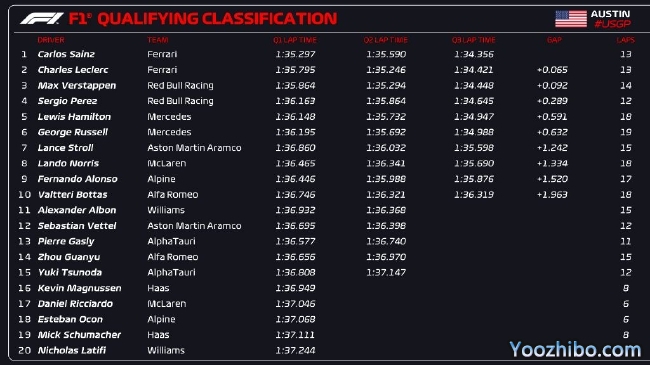Select the TEAM column header
This screenshot has height=365, width=650.
158,40
